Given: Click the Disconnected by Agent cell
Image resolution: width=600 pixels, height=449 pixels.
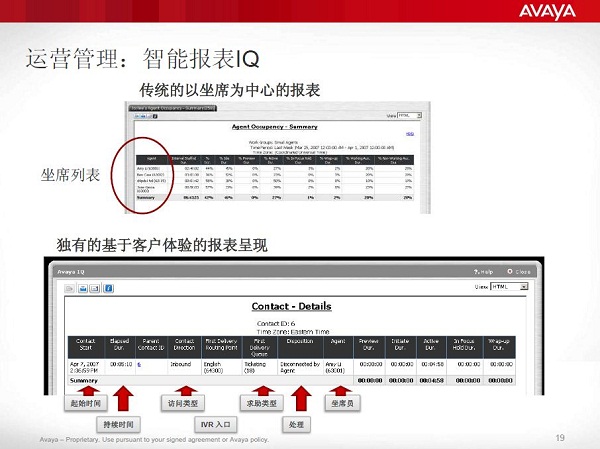Looking at the screenshot, I should point(300,367).
